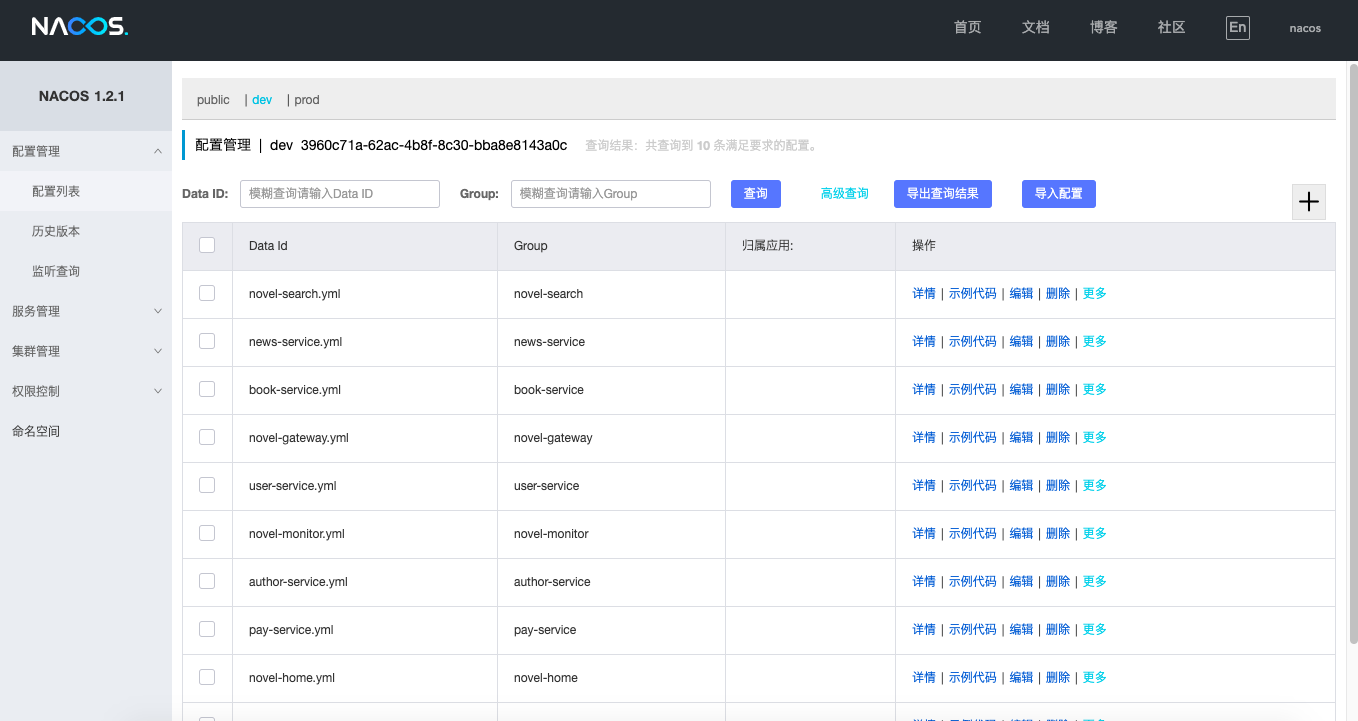Toggle the select-all checkbox in table header
The height and width of the screenshot is (721, 1358).
click(x=207, y=245)
